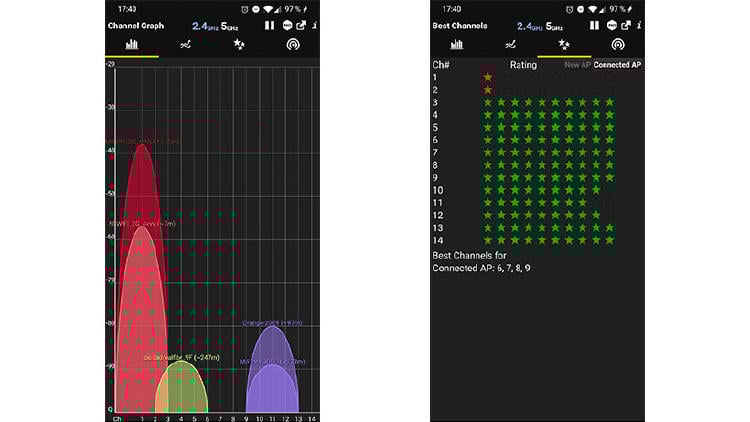Tap the channel 1 single-star rating row

[488, 77]
